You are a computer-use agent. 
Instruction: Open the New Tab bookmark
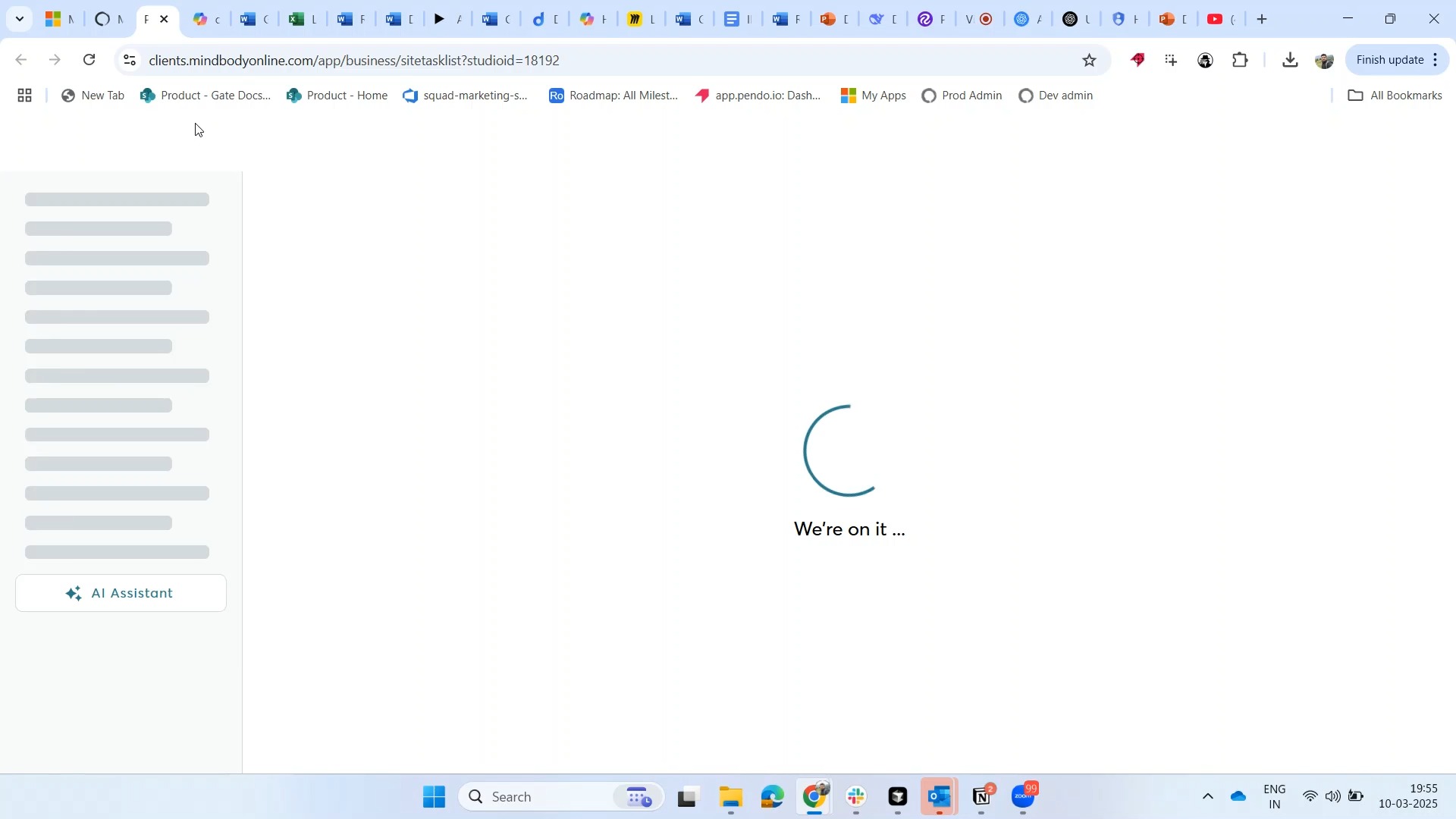93,96
